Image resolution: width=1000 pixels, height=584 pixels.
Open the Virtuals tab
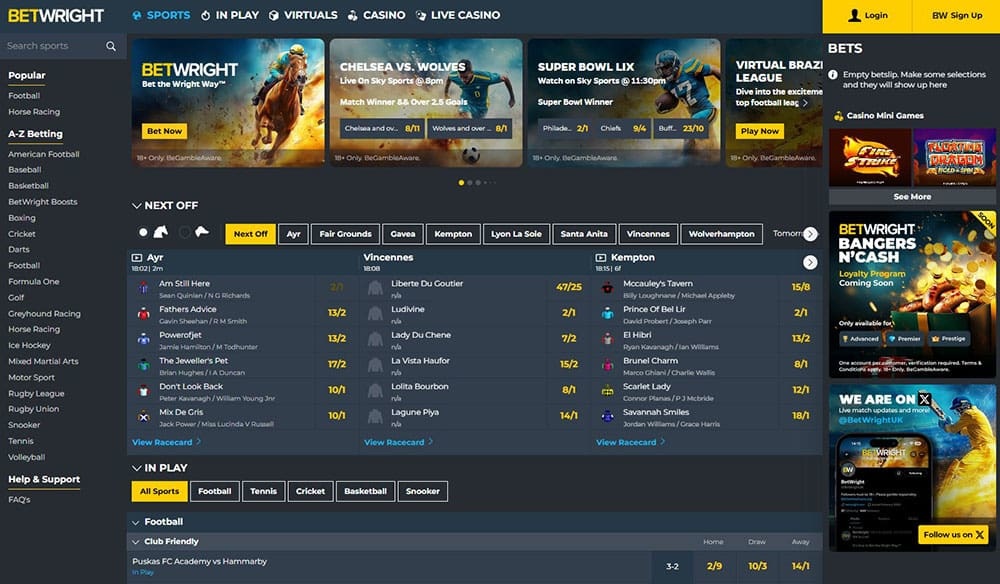point(303,15)
